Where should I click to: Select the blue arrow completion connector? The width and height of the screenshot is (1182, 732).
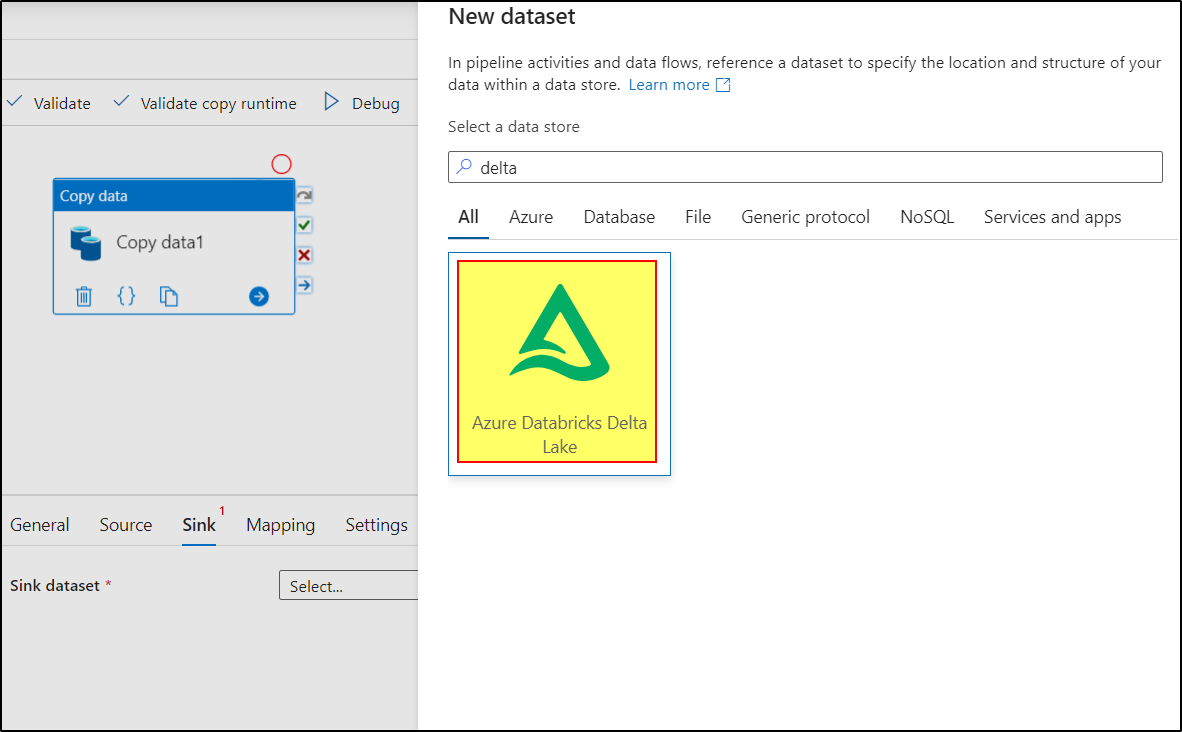pyautogui.click(x=304, y=285)
